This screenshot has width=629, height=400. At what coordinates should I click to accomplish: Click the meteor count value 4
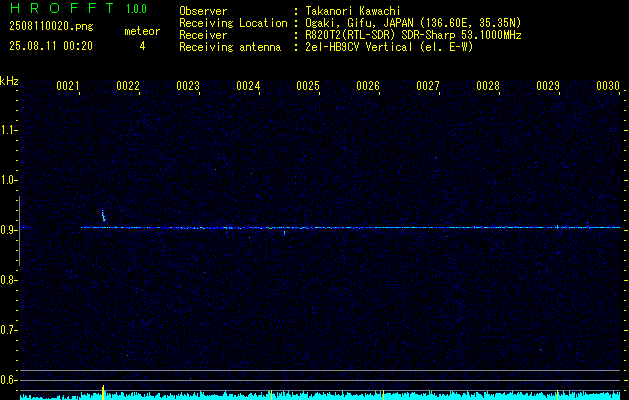pyautogui.click(x=142, y=46)
